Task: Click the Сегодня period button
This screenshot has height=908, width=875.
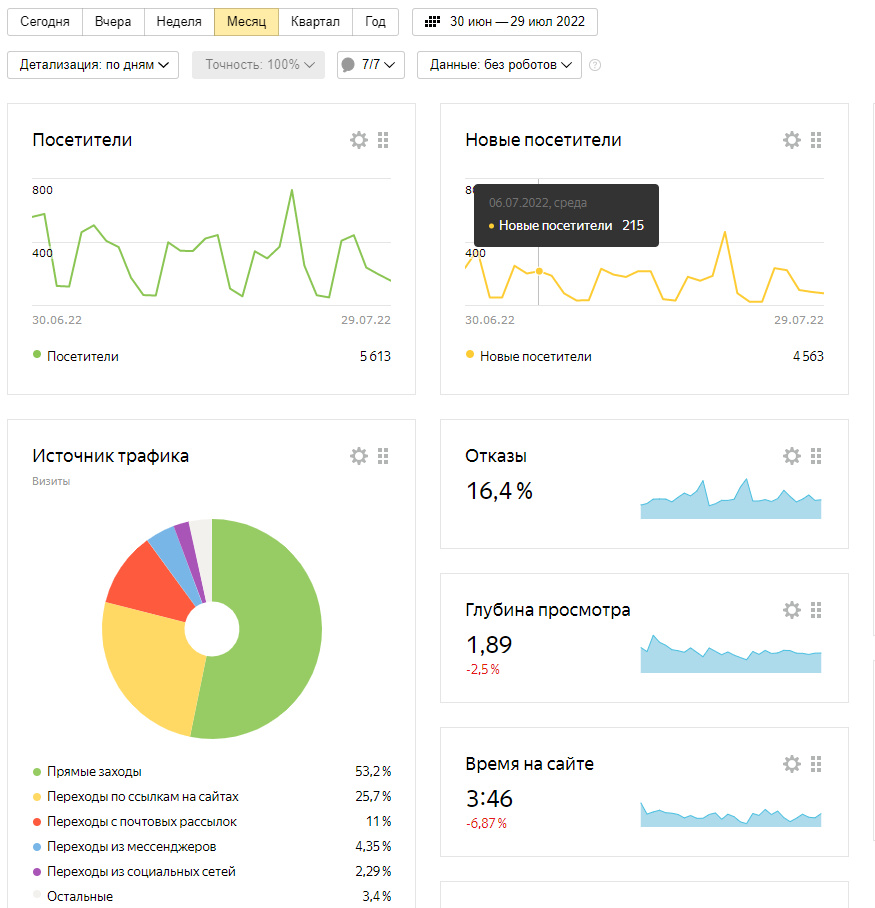Action: point(45,22)
